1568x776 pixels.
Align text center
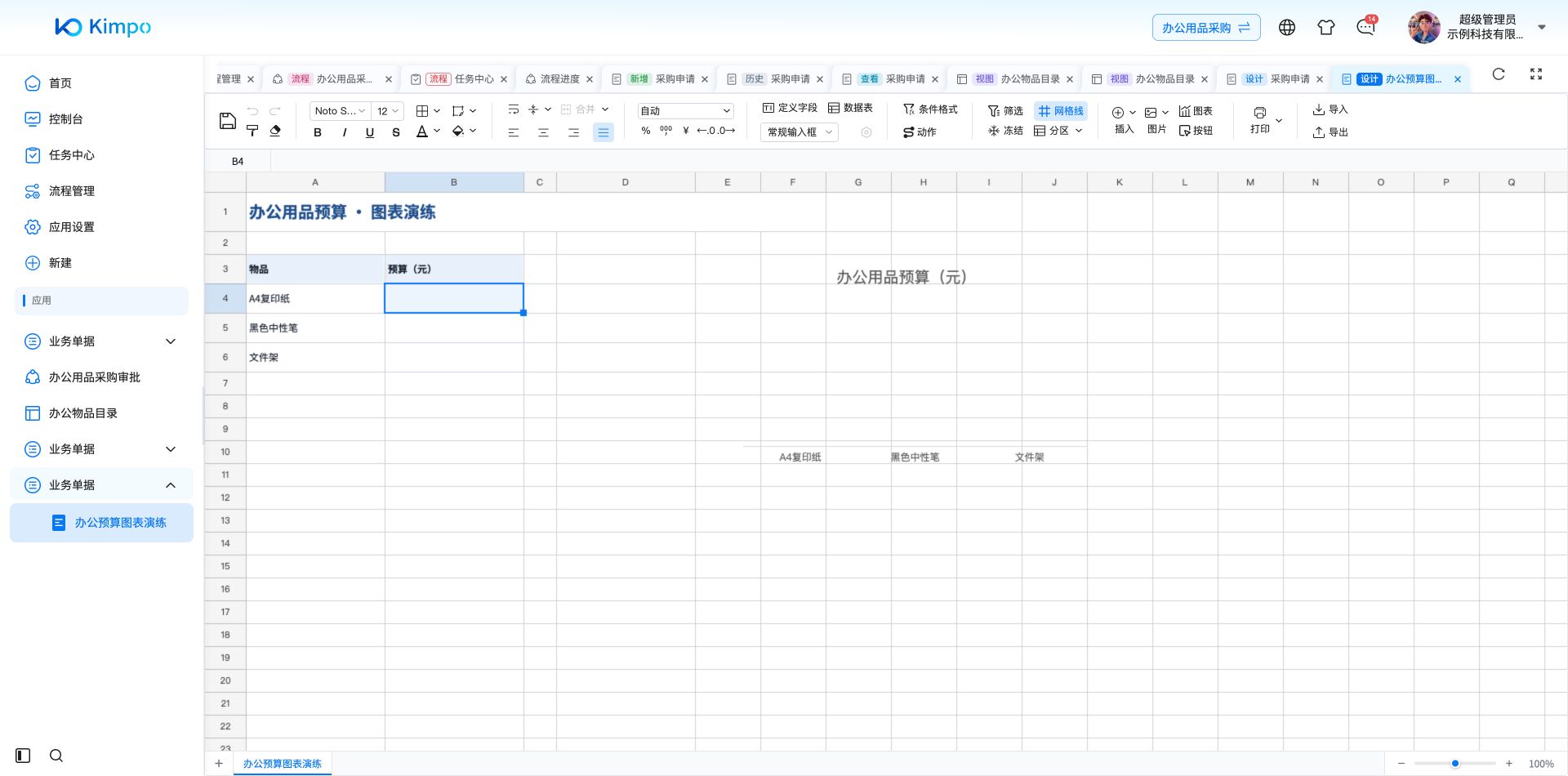click(543, 132)
